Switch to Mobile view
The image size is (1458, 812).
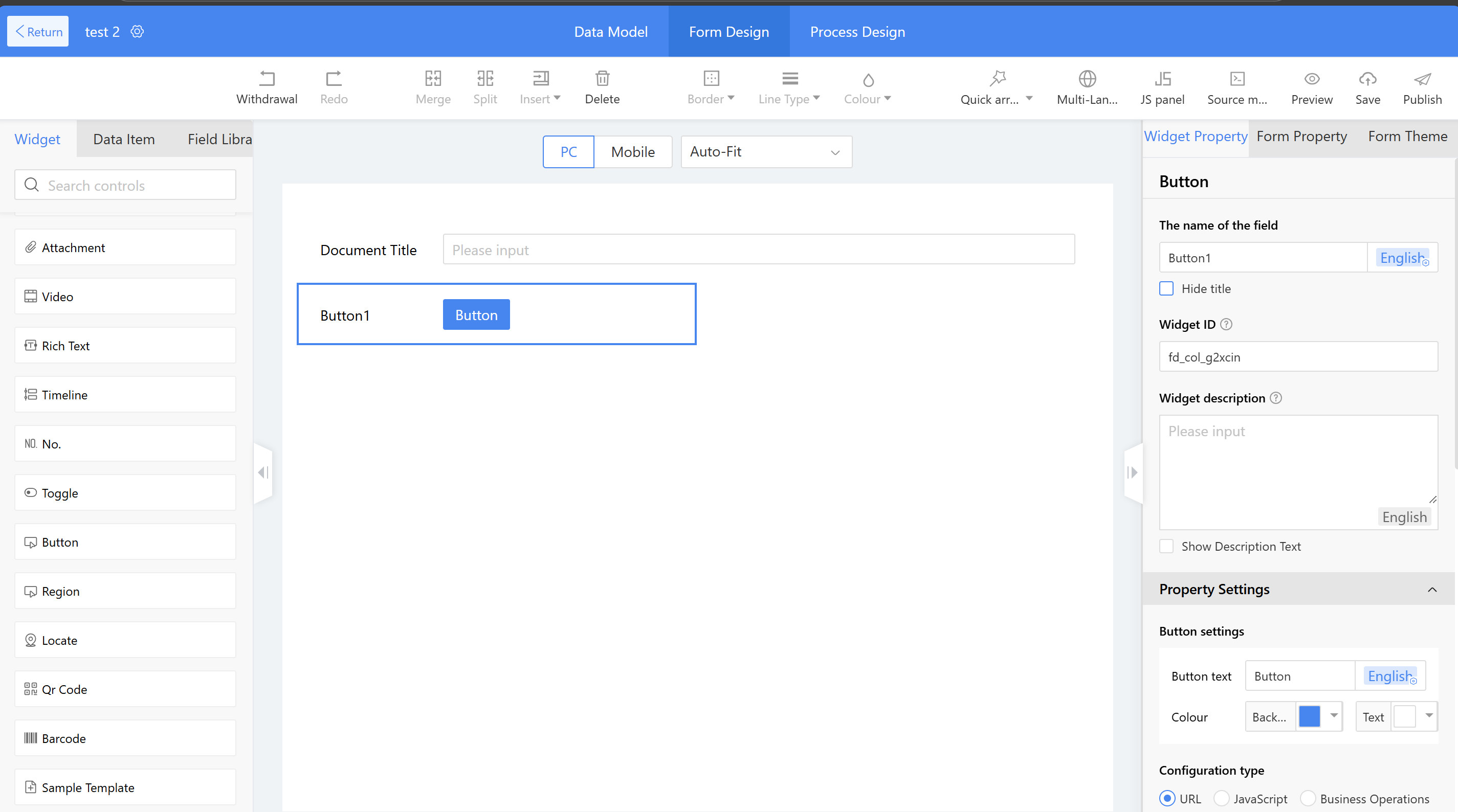632,152
